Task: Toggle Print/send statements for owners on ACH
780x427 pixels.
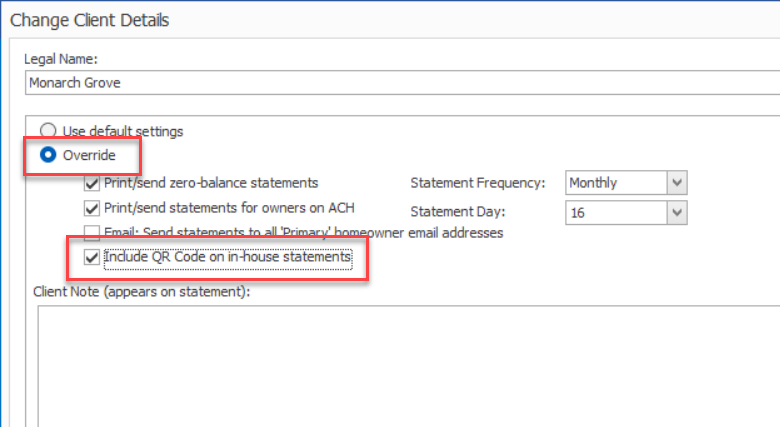Action: [x=92, y=208]
